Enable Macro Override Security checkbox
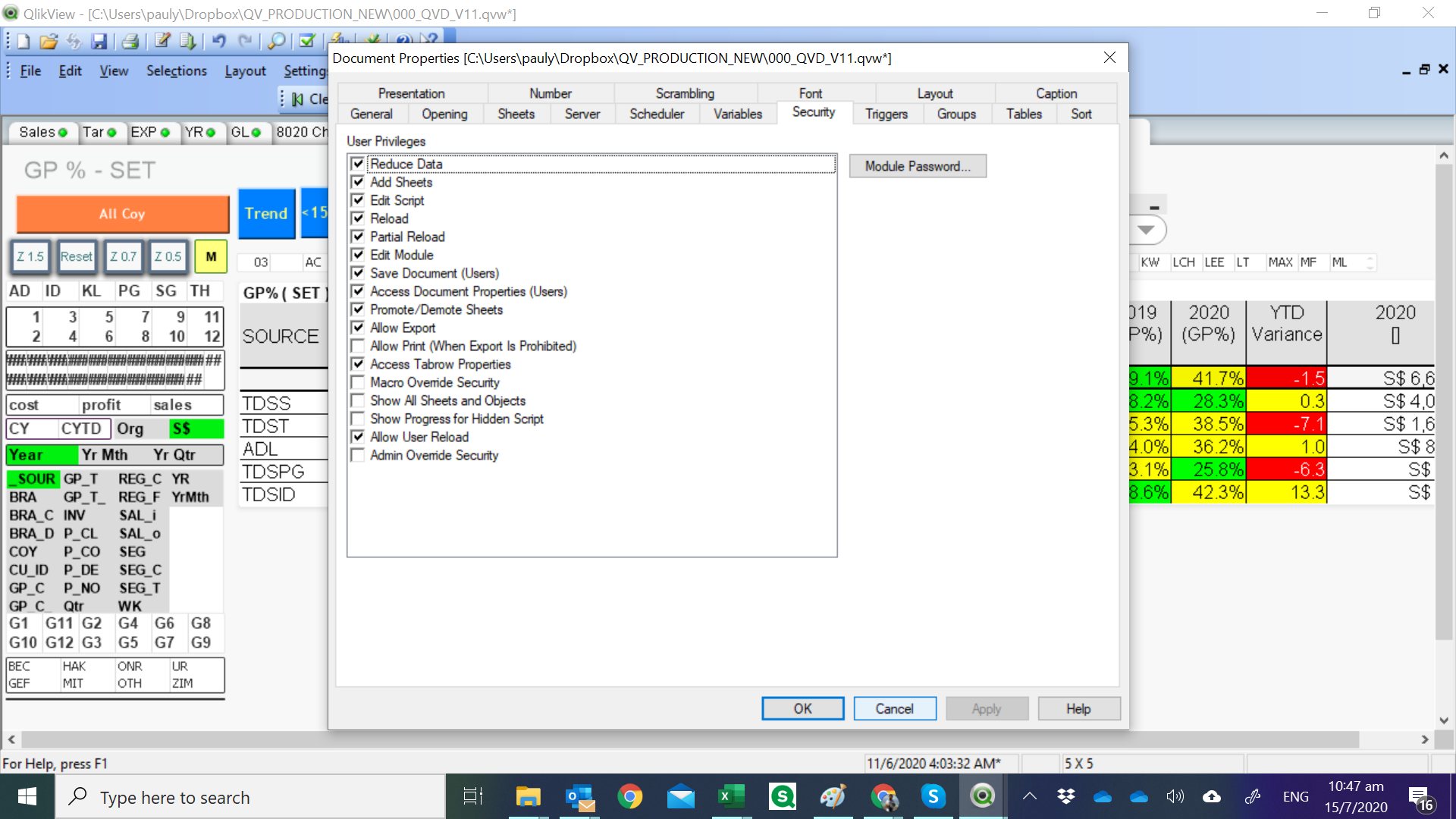Image resolution: width=1456 pixels, height=819 pixels. pyautogui.click(x=358, y=382)
